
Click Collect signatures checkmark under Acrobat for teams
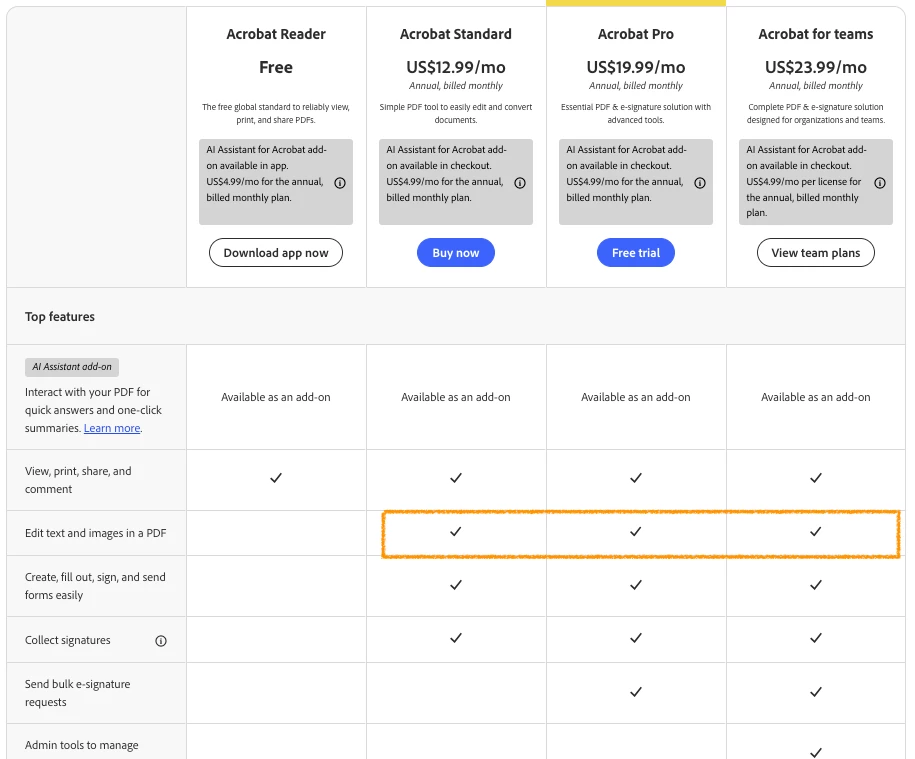pos(815,638)
